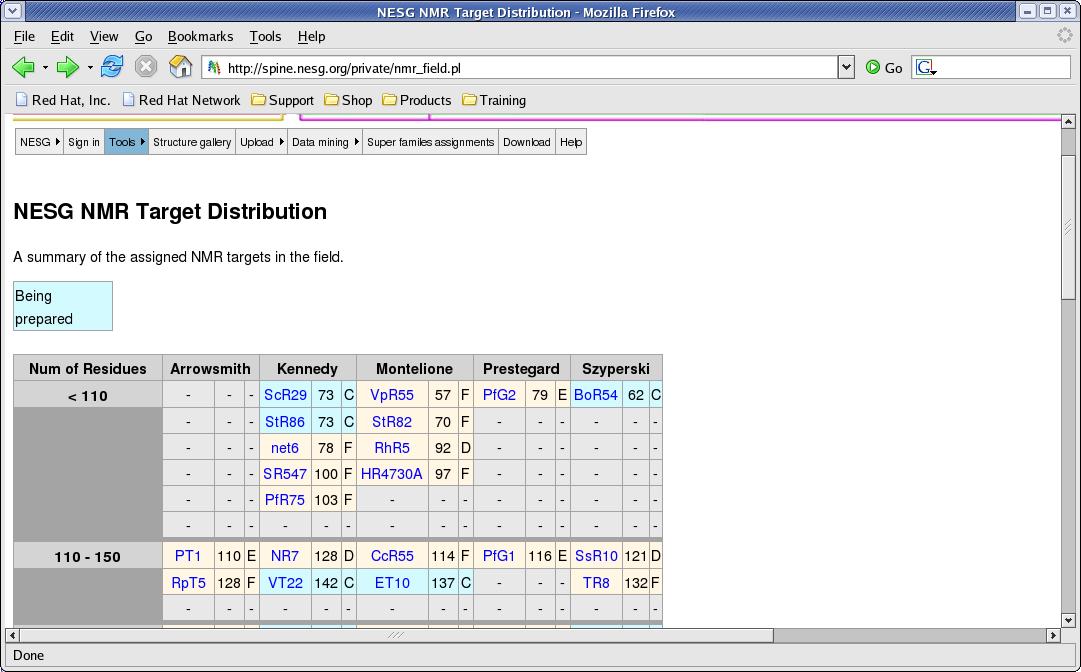Click the green Go button icon
This screenshot has width=1081, height=672.
[x=873, y=67]
